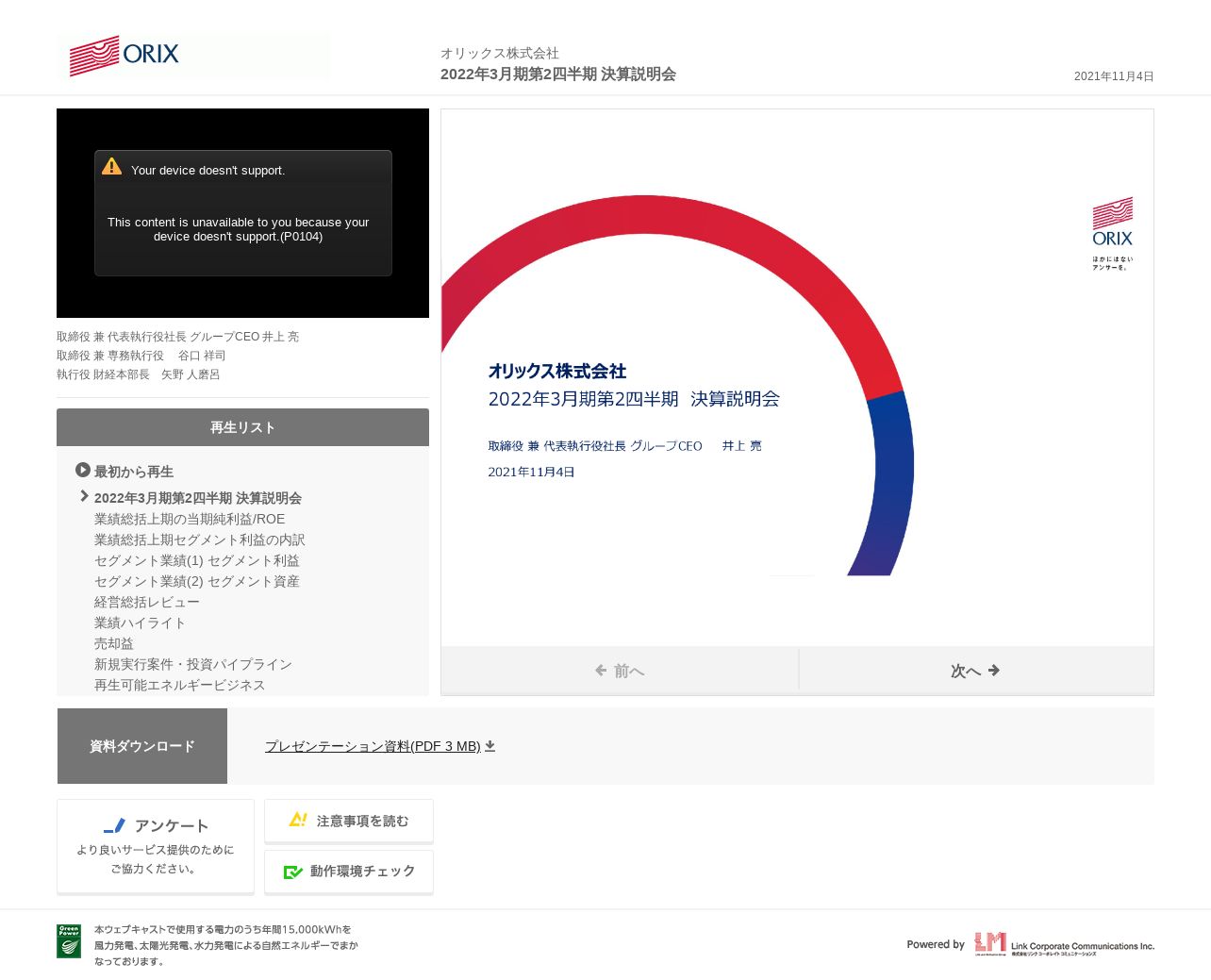The height and width of the screenshot is (980, 1211).
Task: Click the 資料ダウンロード label
Action: tap(142, 746)
